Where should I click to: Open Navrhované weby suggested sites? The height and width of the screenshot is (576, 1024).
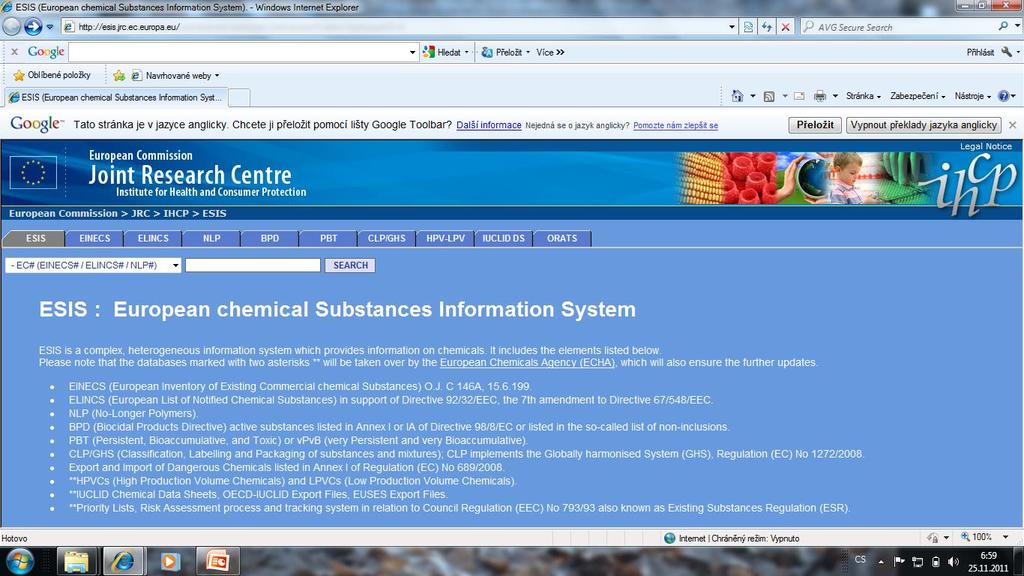pos(175,76)
